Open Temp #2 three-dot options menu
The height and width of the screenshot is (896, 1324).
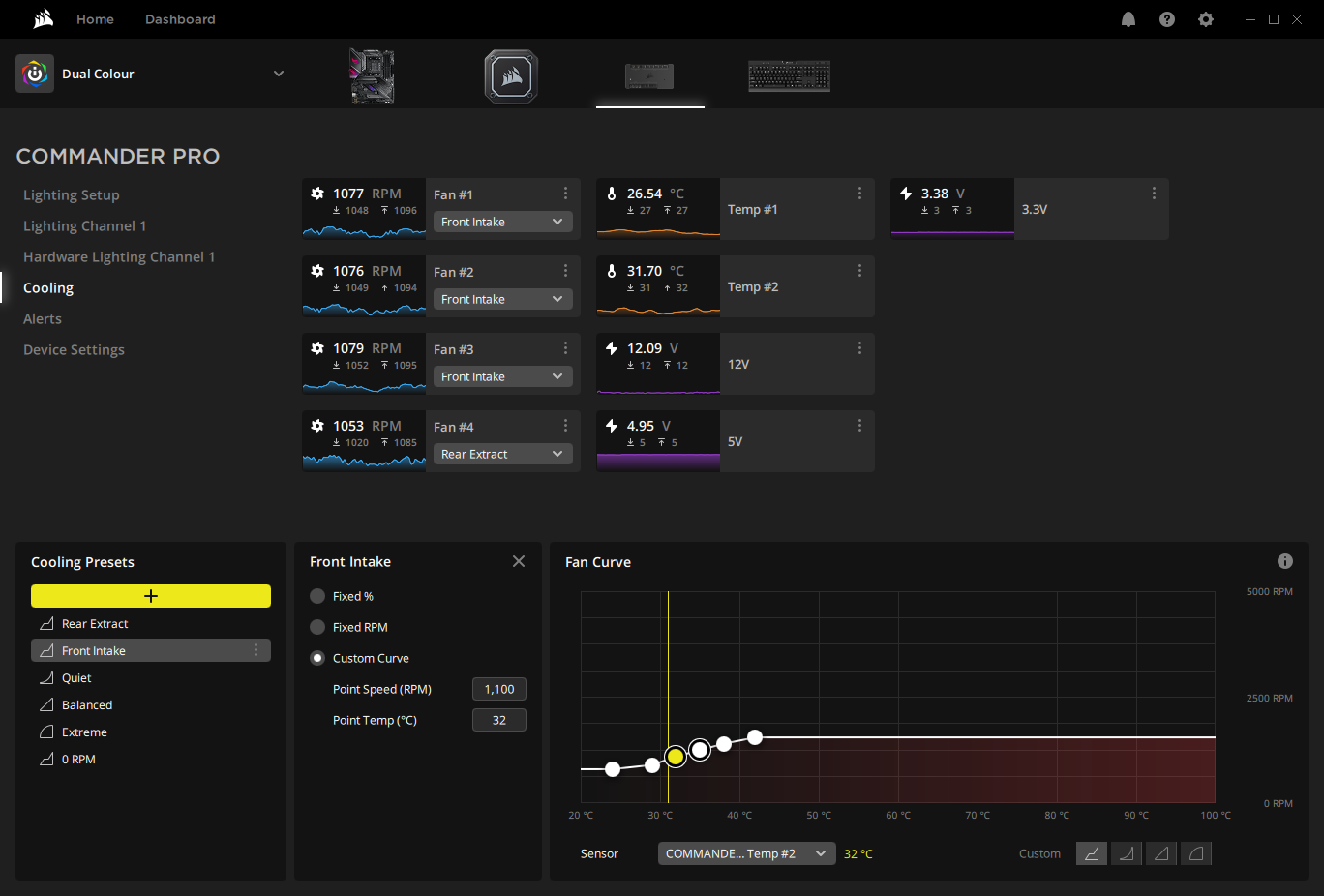click(859, 271)
